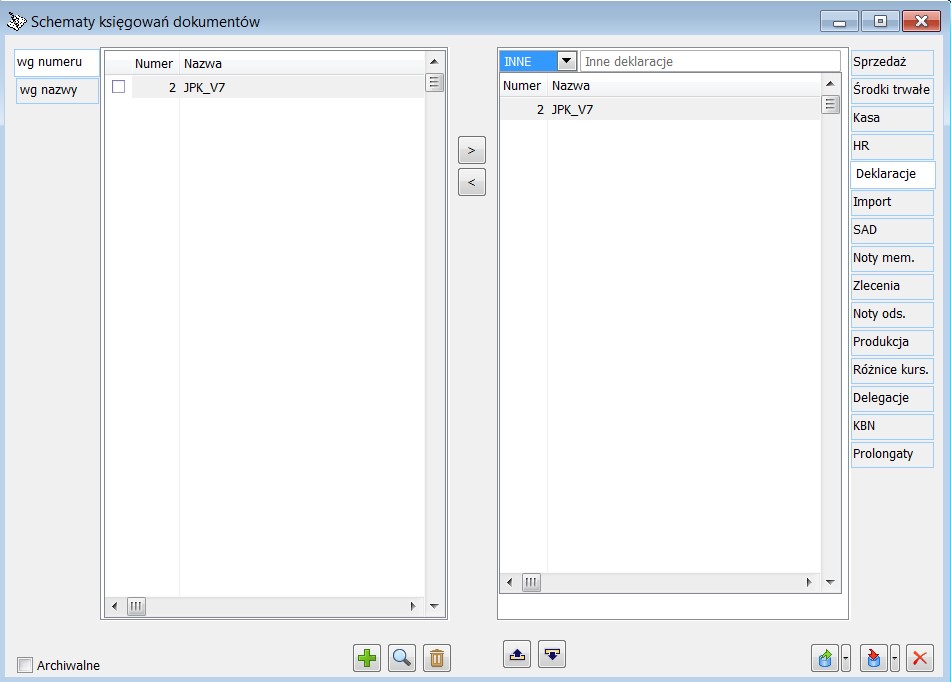Click the export schemas icon
Image resolution: width=951 pixels, height=682 pixels.
[825, 658]
